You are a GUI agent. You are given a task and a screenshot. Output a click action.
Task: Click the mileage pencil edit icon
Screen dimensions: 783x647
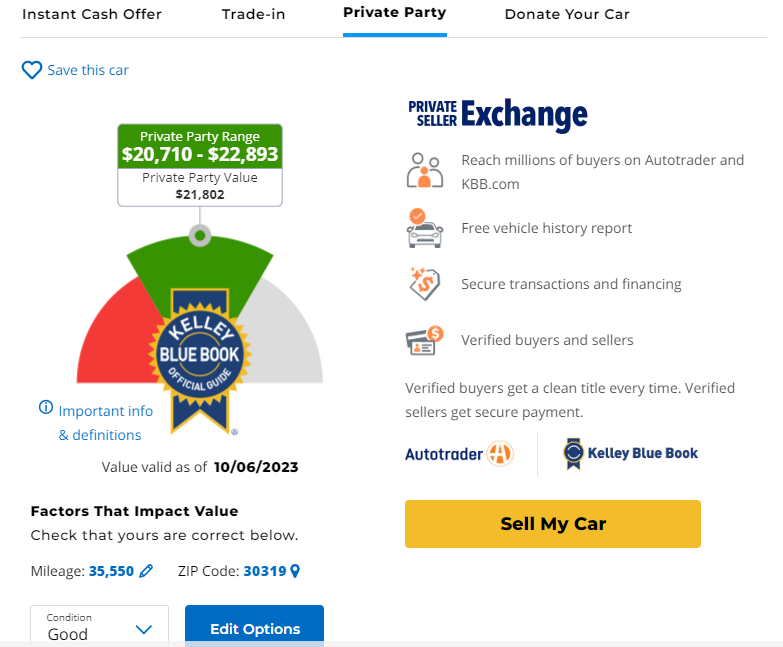click(x=146, y=571)
